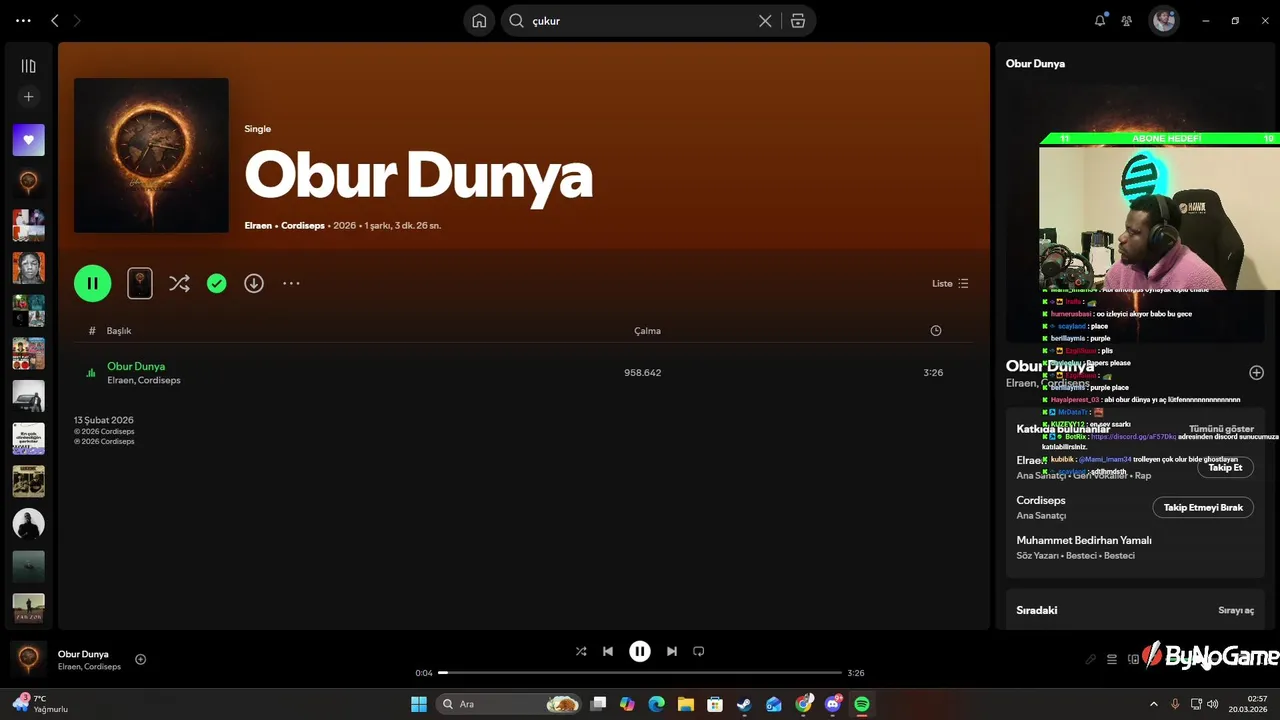Viewport: 1280px width, 720px height.
Task: Open the queue icon in the player bar
Action: [x=1111, y=659]
